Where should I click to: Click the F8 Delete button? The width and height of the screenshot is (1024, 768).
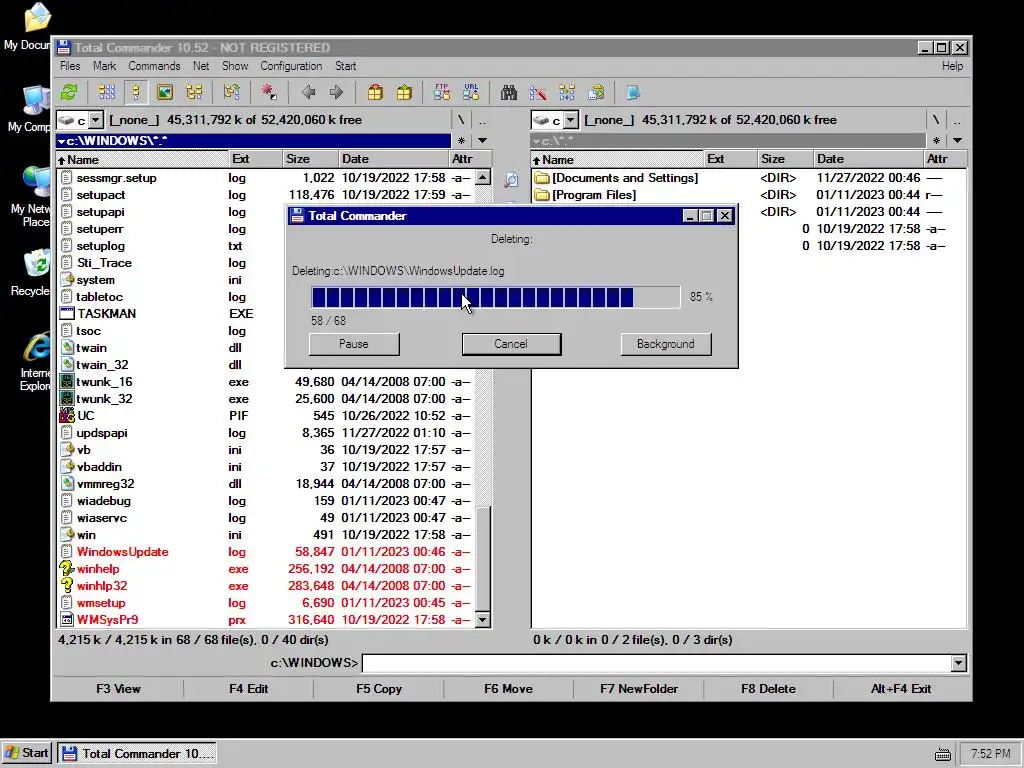(x=768, y=689)
